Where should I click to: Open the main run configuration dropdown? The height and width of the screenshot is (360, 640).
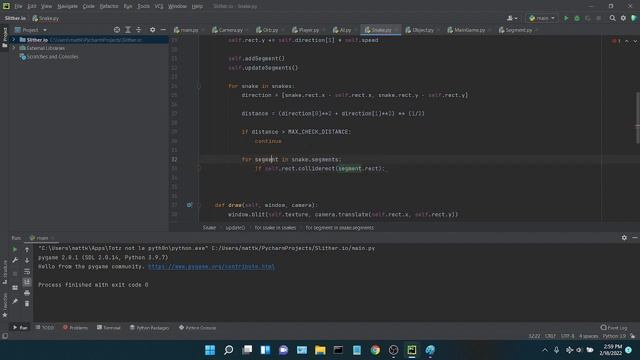click(542, 18)
